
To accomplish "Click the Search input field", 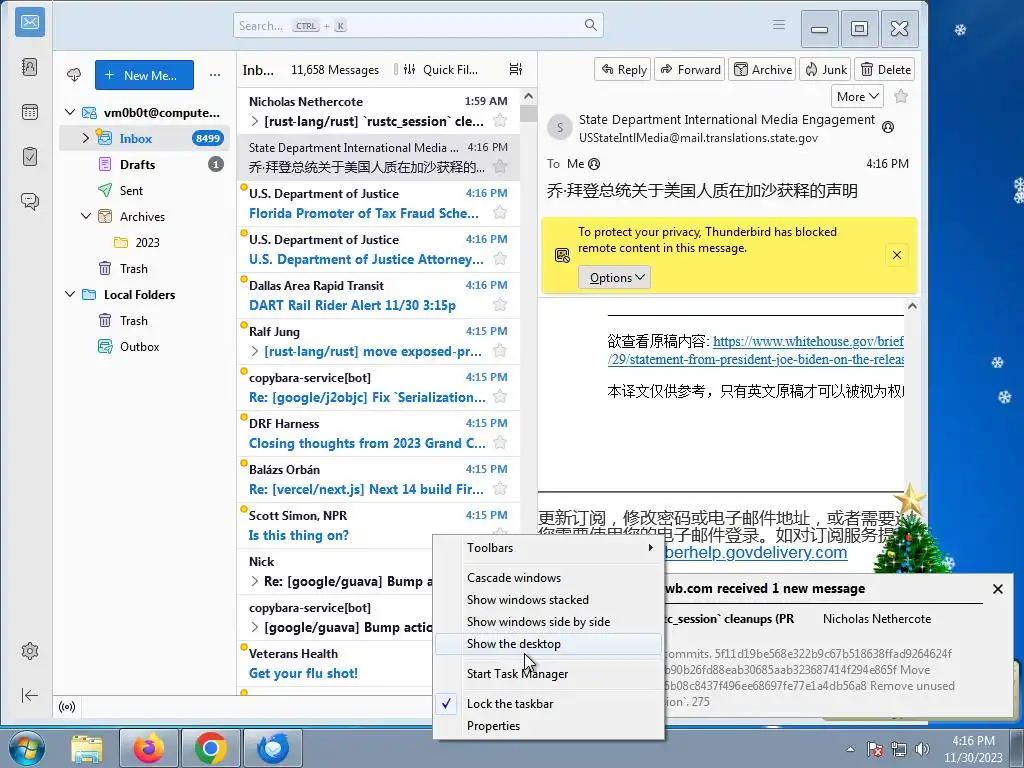I will [418, 25].
